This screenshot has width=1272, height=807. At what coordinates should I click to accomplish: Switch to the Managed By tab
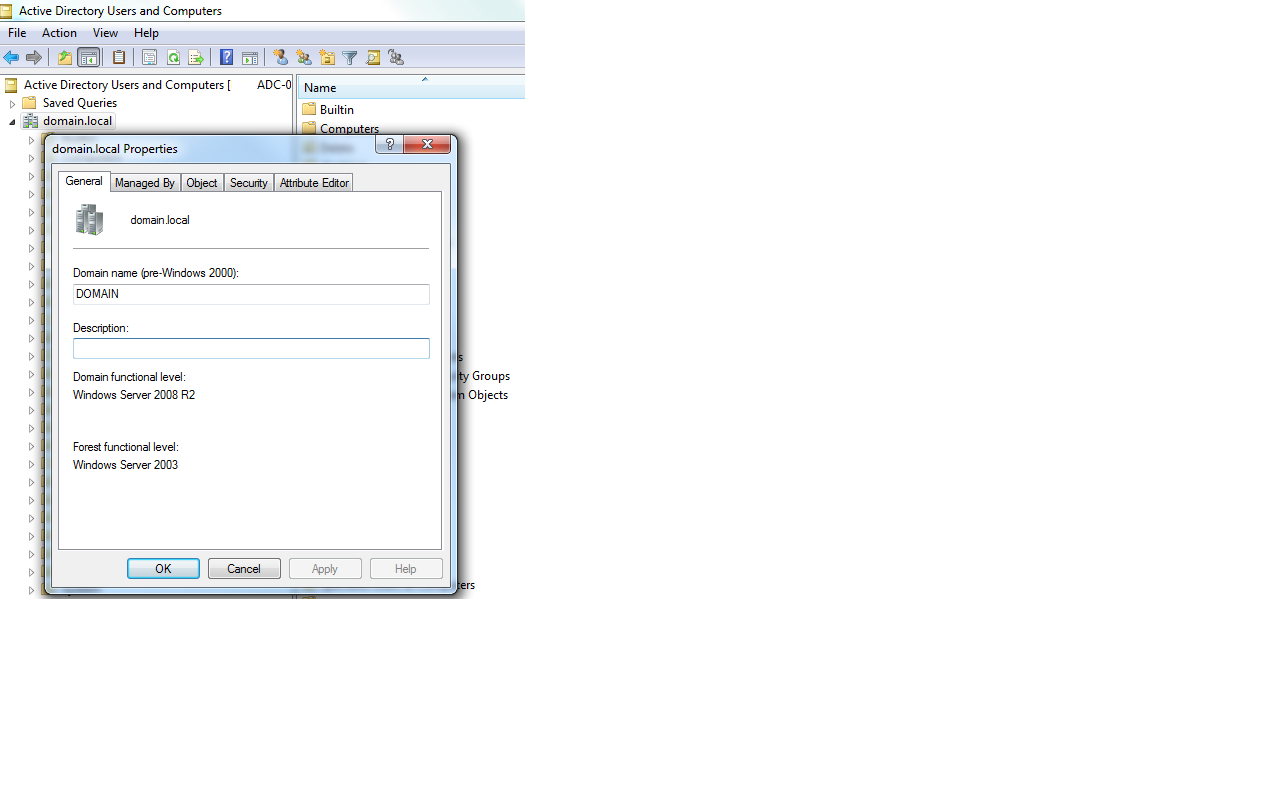[145, 183]
